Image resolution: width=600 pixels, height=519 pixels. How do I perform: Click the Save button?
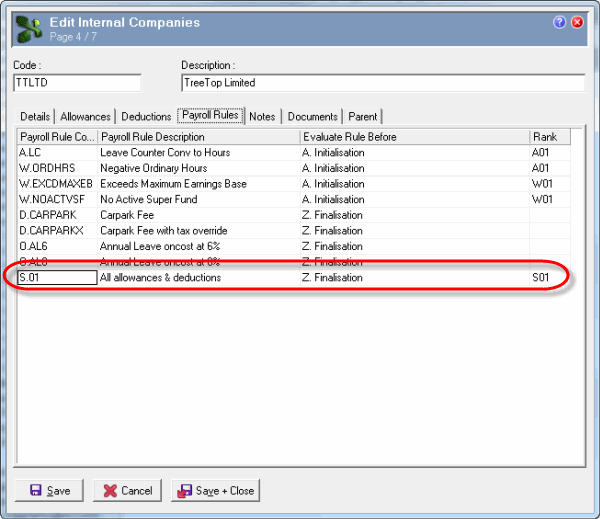50,490
